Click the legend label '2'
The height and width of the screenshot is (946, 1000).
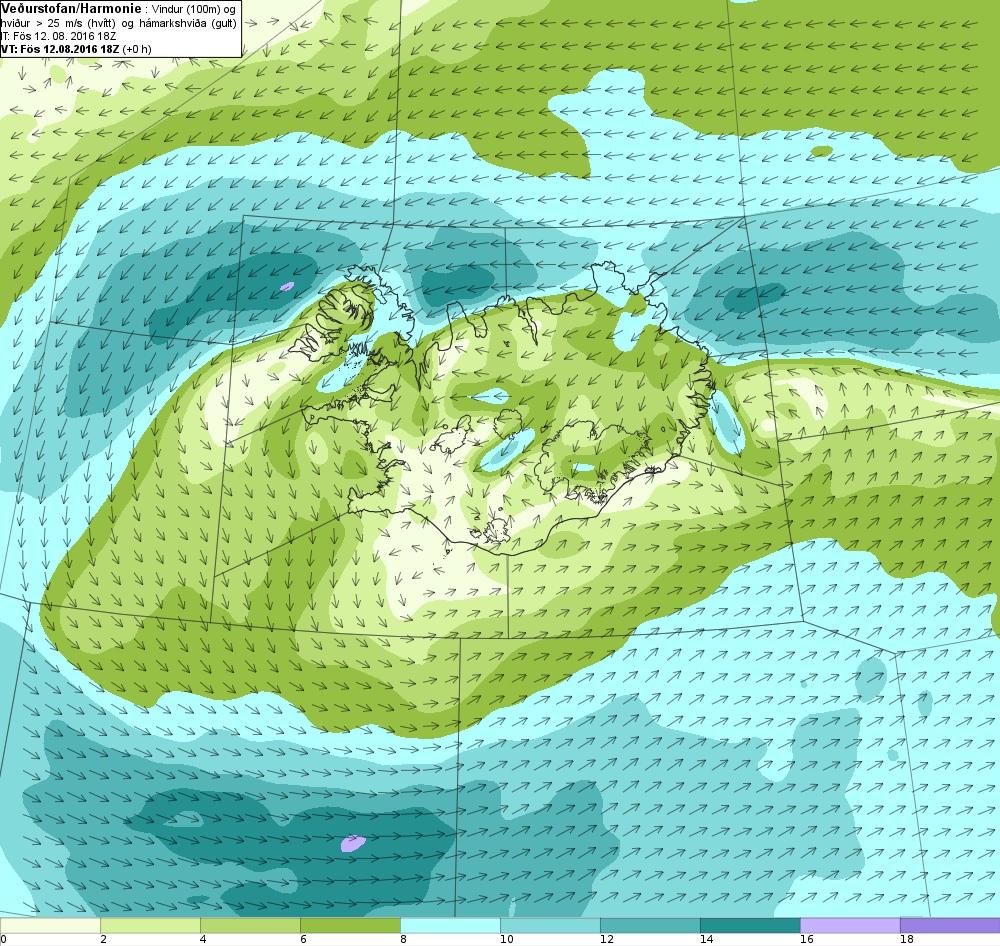pyautogui.click(x=103, y=939)
